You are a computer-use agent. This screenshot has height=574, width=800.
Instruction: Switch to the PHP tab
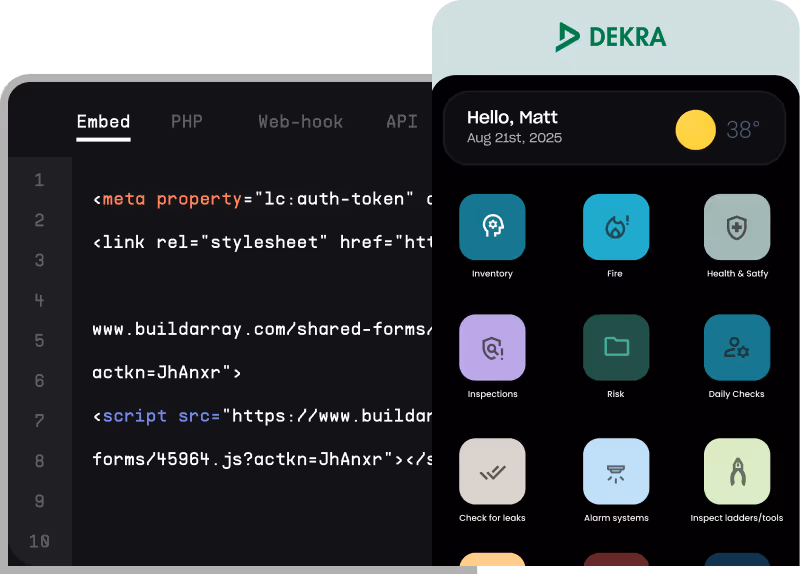pos(187,122)
